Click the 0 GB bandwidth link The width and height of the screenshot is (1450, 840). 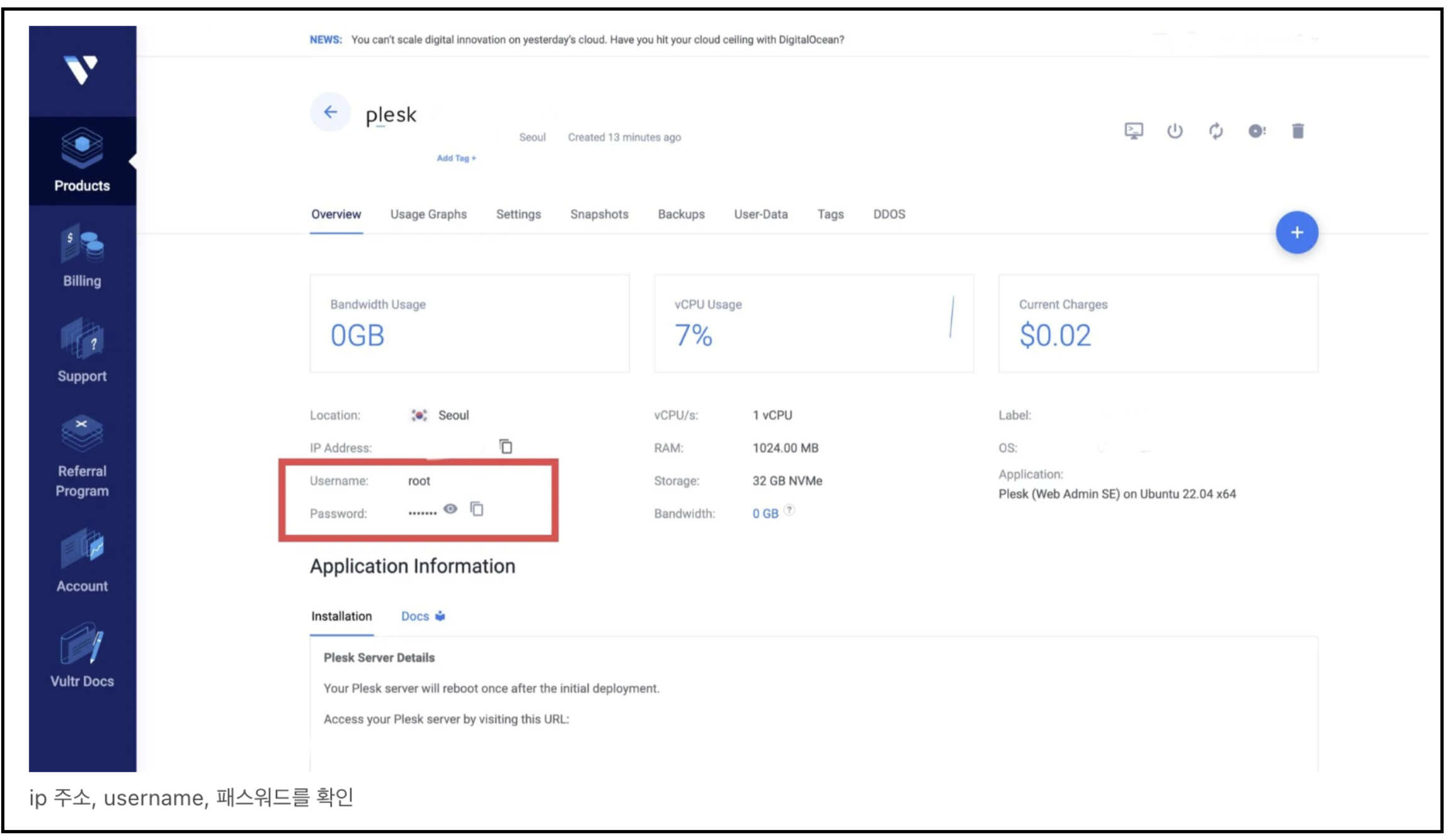tap(765, 513)
